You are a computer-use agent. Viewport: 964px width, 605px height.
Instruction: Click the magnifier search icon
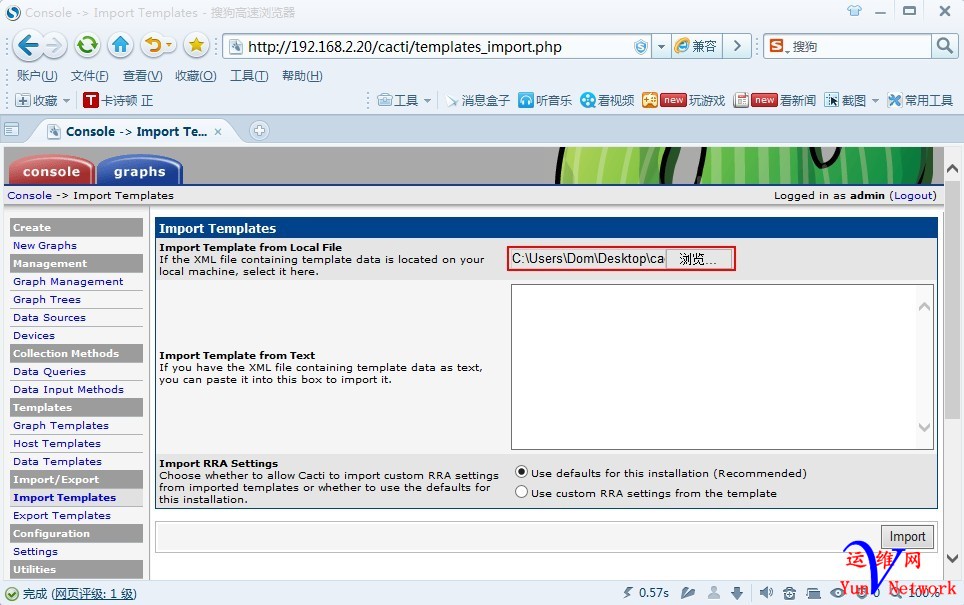coord(944,46)
